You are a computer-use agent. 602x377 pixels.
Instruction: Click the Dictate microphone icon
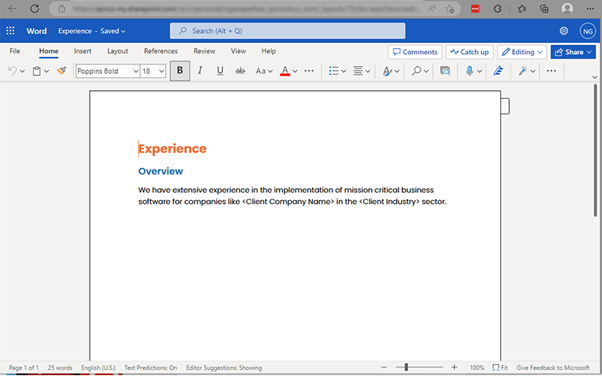pos(469,71)
